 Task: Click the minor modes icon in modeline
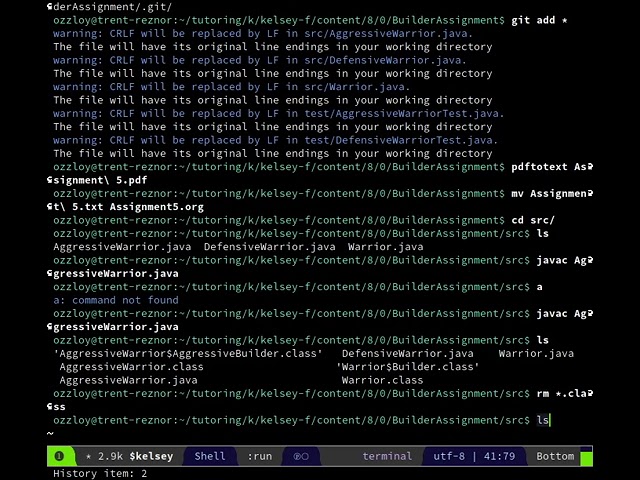[300, 456]
